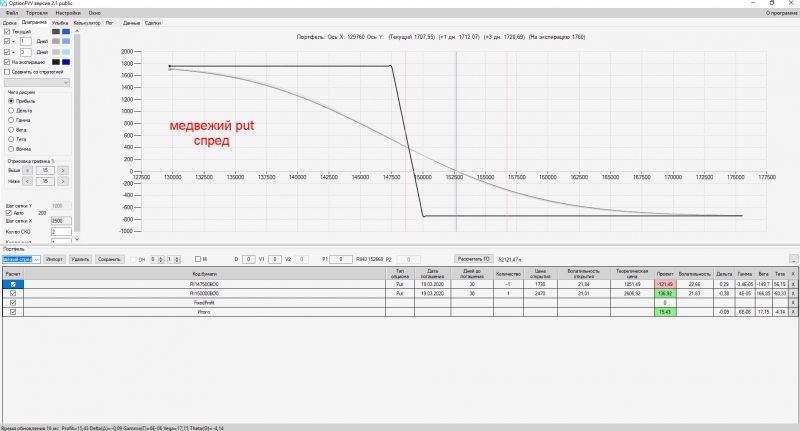
Task: Select Гамма radio button
Action: pyautogui.click(x=11, y=120)
